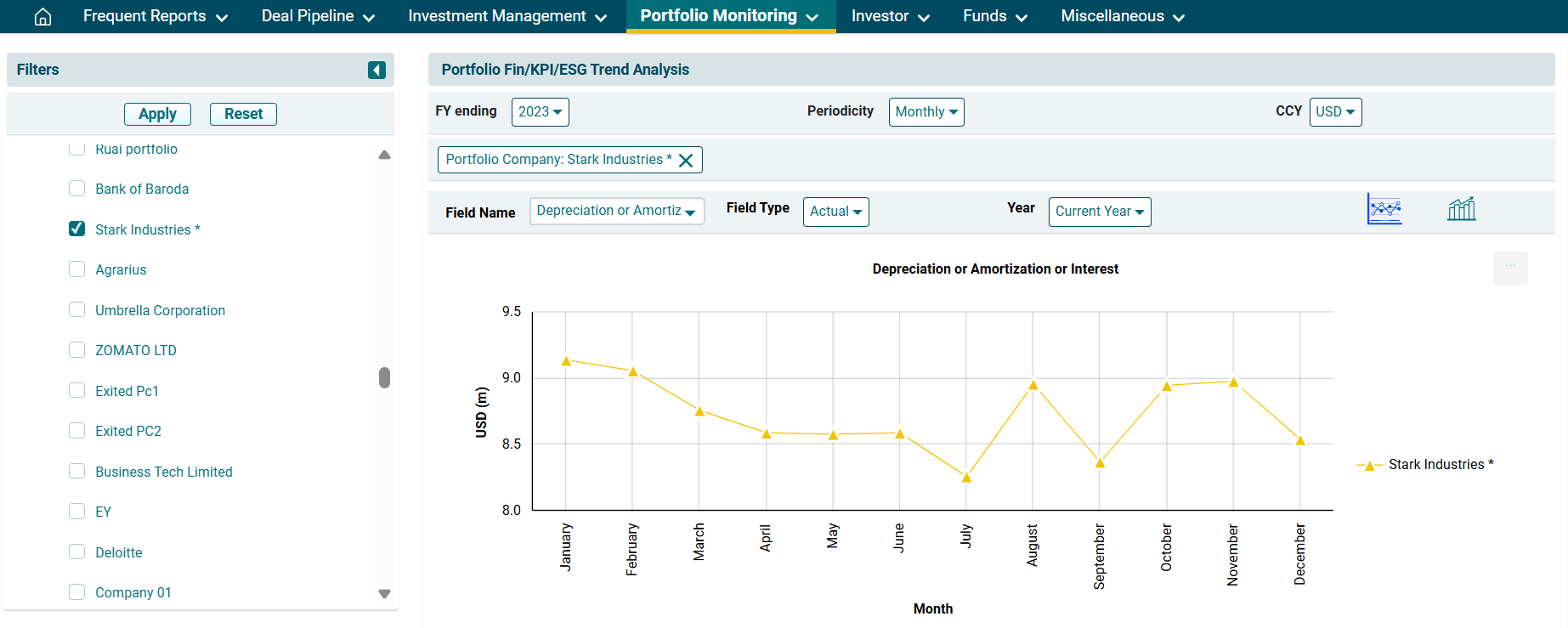The height and width of the screenshot is (628, 1568).
Task: Collapse the Filters panel with arrow icon
Action: click(x=376, y=70)
